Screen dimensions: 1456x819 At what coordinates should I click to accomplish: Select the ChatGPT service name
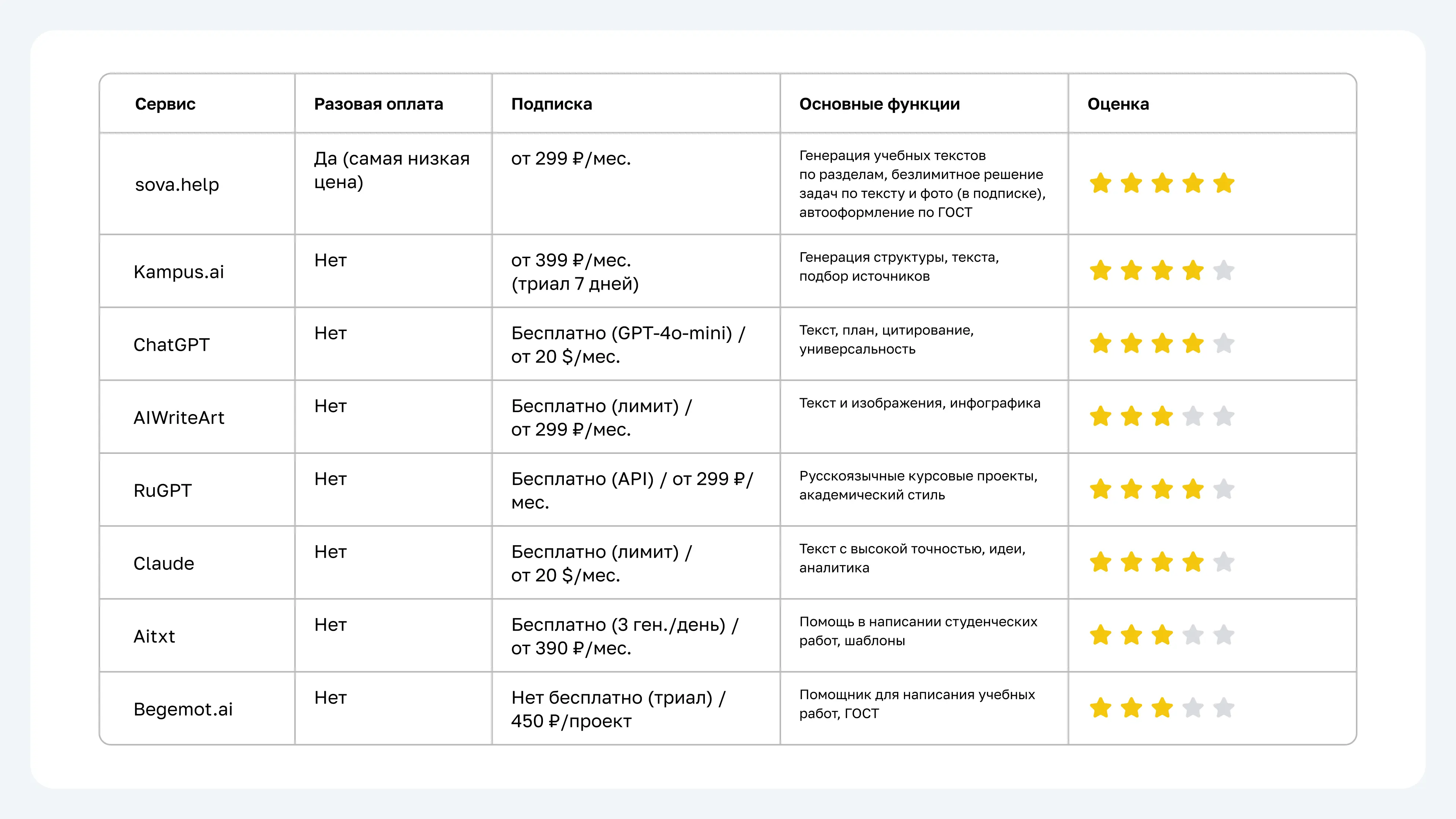tap(171, 345)
